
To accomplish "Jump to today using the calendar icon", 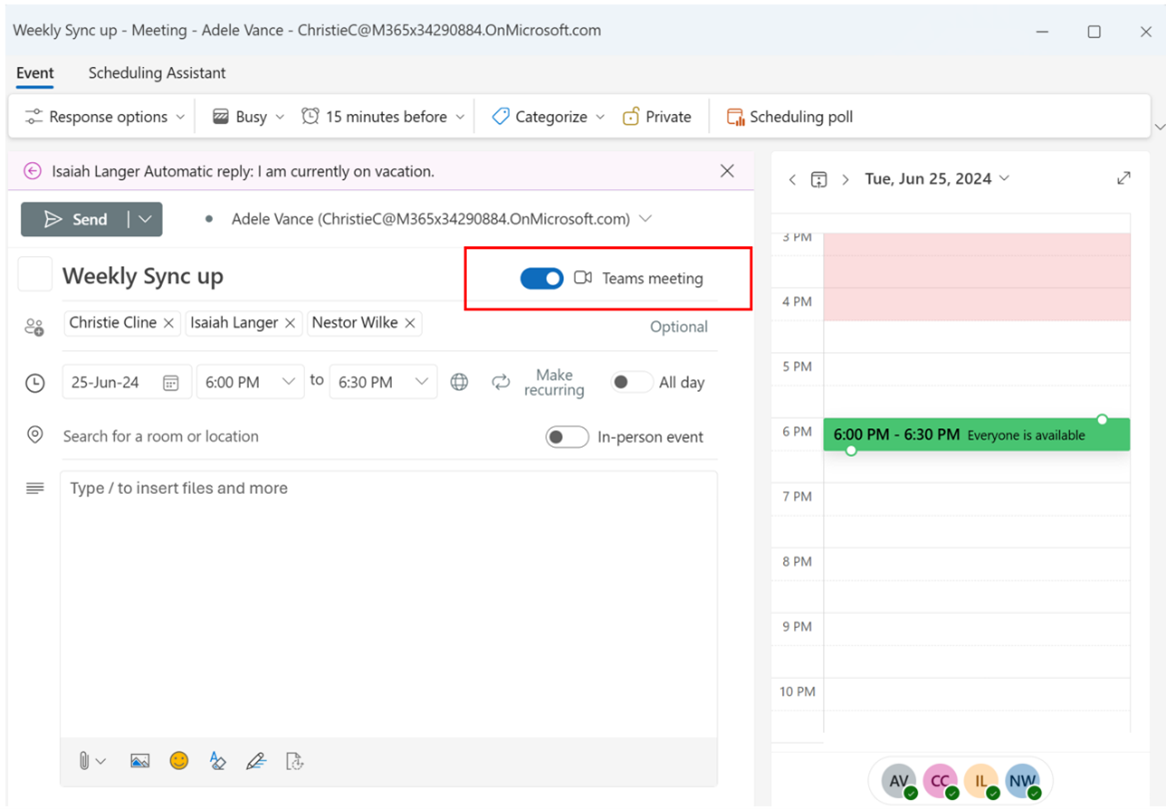I will [819, 177].
